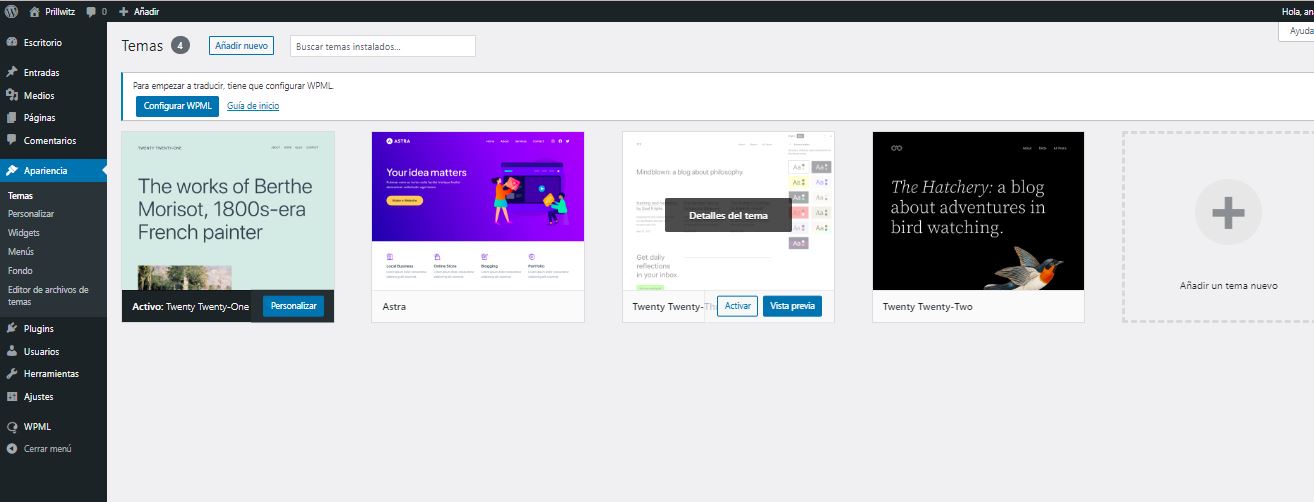The image size is (1314, 502).
Task: Click the theme count badge 4
Action: point(180,45)
